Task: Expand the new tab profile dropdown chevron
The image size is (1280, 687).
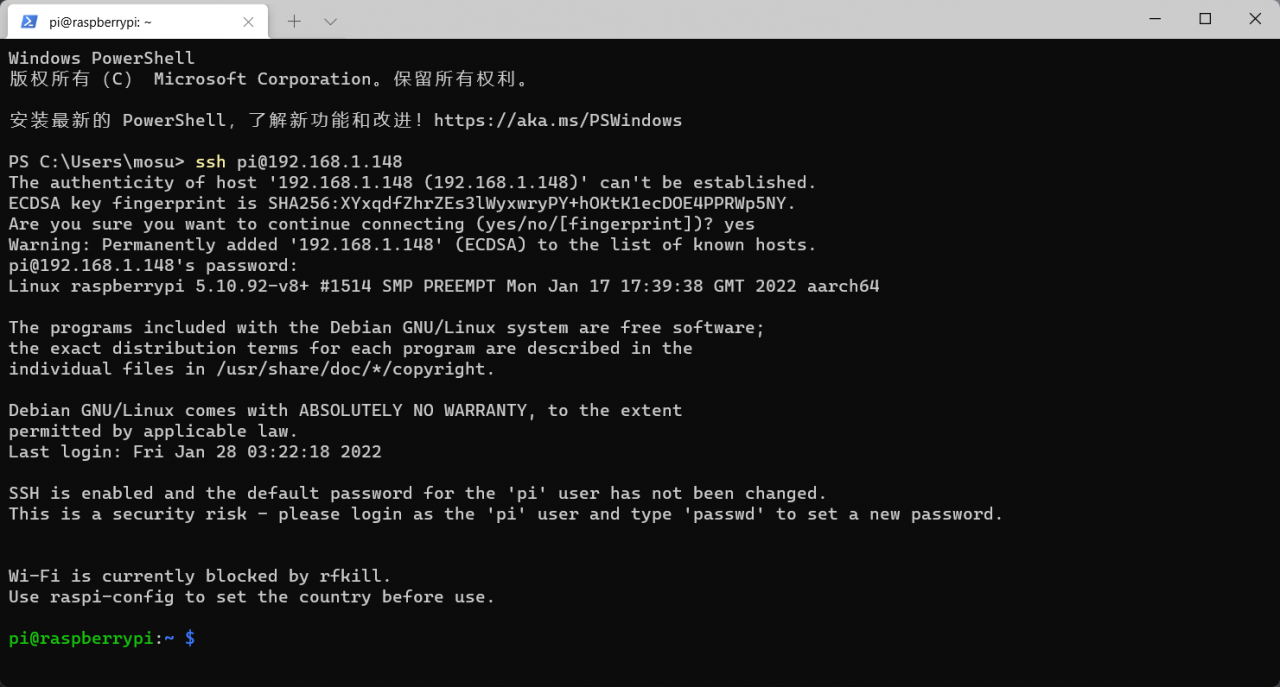Action: tap(331, 21)
